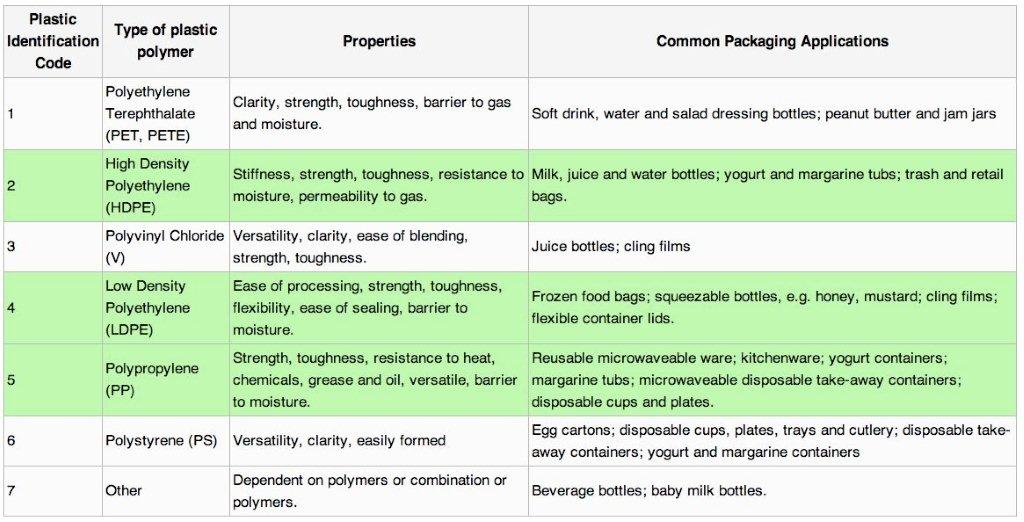Select the Polyethylene Terephthalate (PET, PETE) cell
Screen dimensions: 1024x522
150,113
